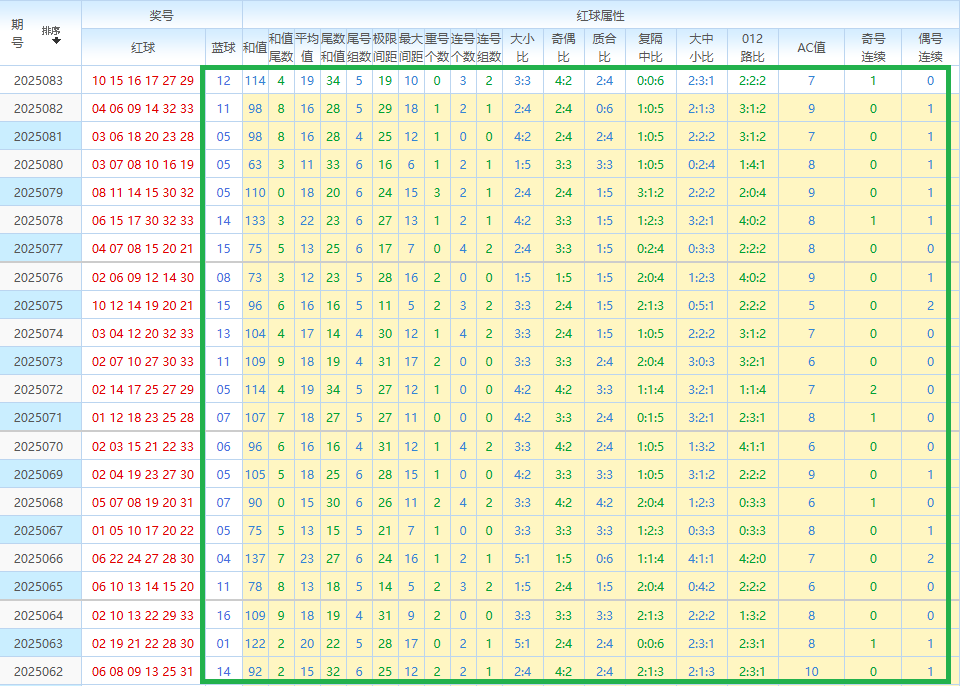Viewport: 962px width, 686px height.
Task: Select ratio 0:5:1 in row 2025075
Action: tap(701, 306)
